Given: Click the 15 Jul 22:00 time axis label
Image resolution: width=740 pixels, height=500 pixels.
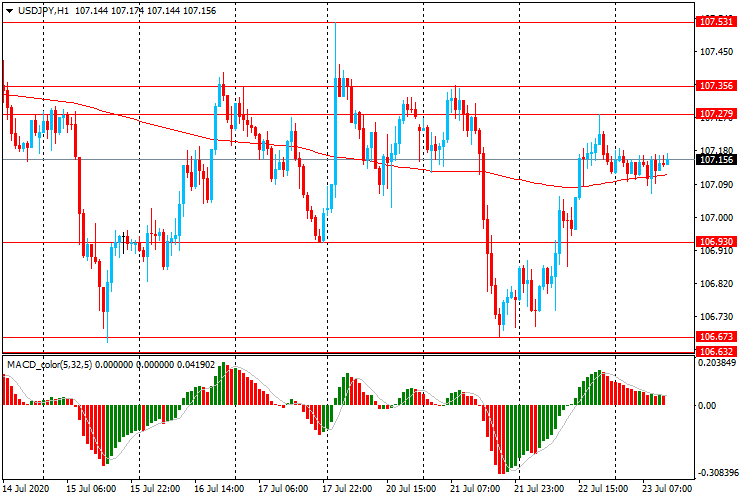Looking at the screenshot, I should coord(155,488).
